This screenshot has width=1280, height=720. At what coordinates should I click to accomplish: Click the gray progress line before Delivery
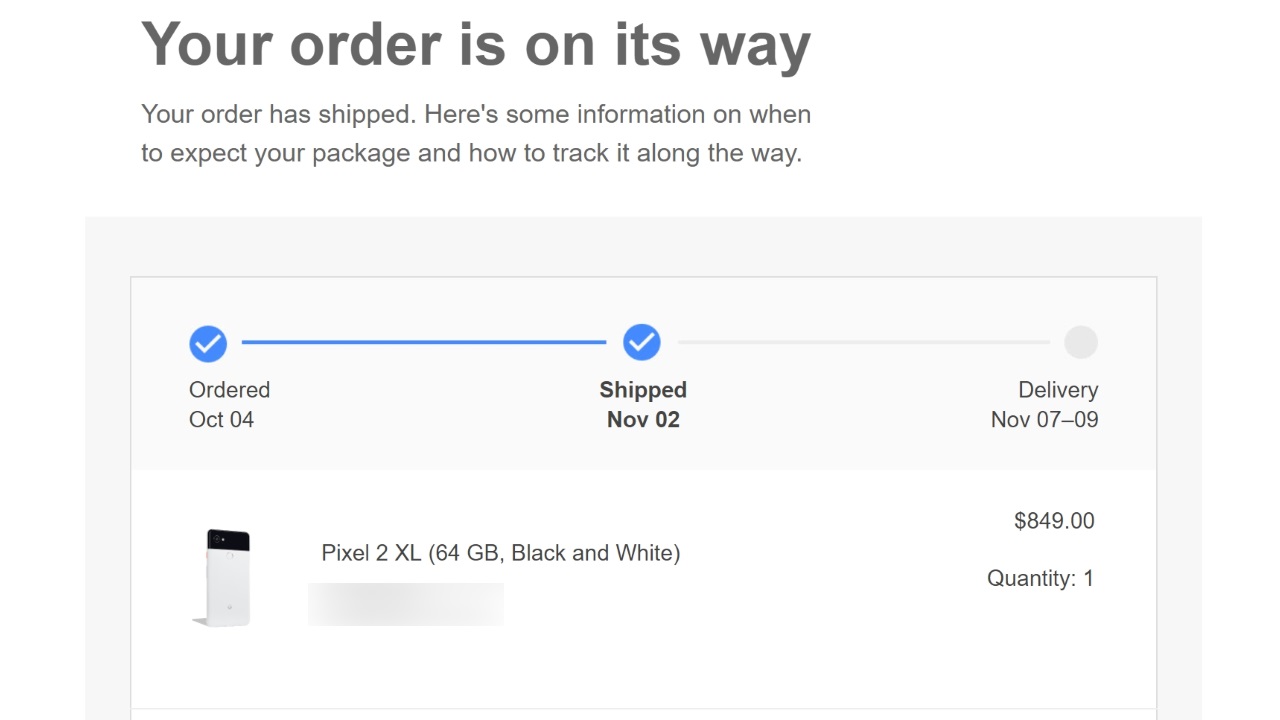click(864, 342)
